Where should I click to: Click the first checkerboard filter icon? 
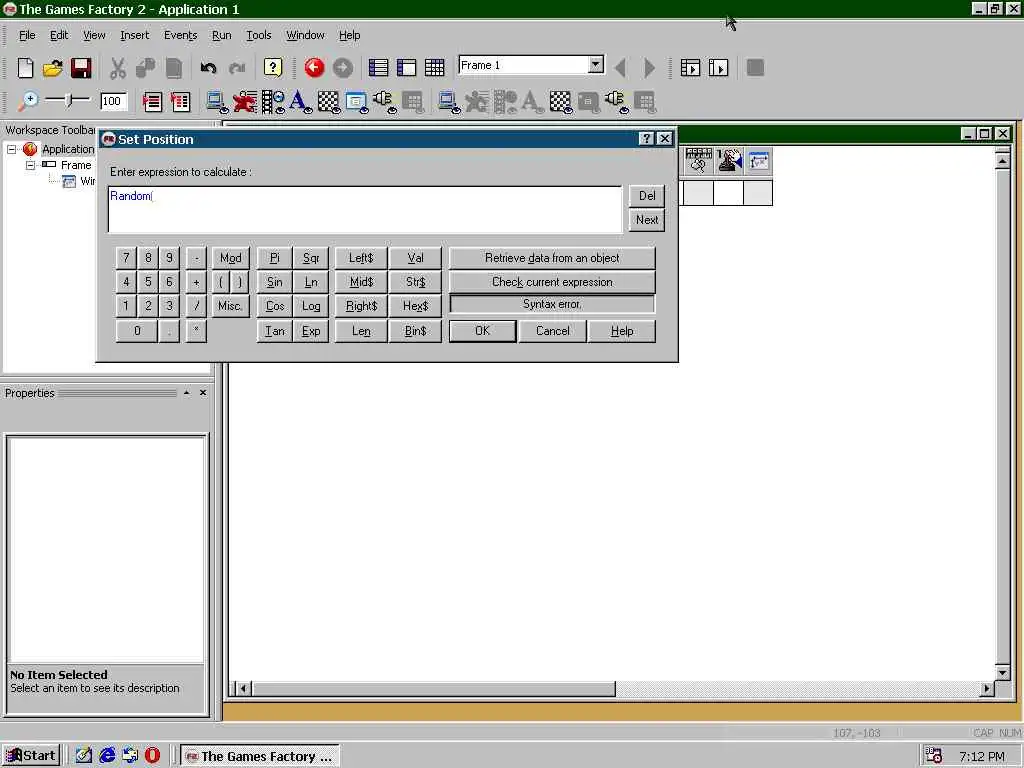pos(328,102)
